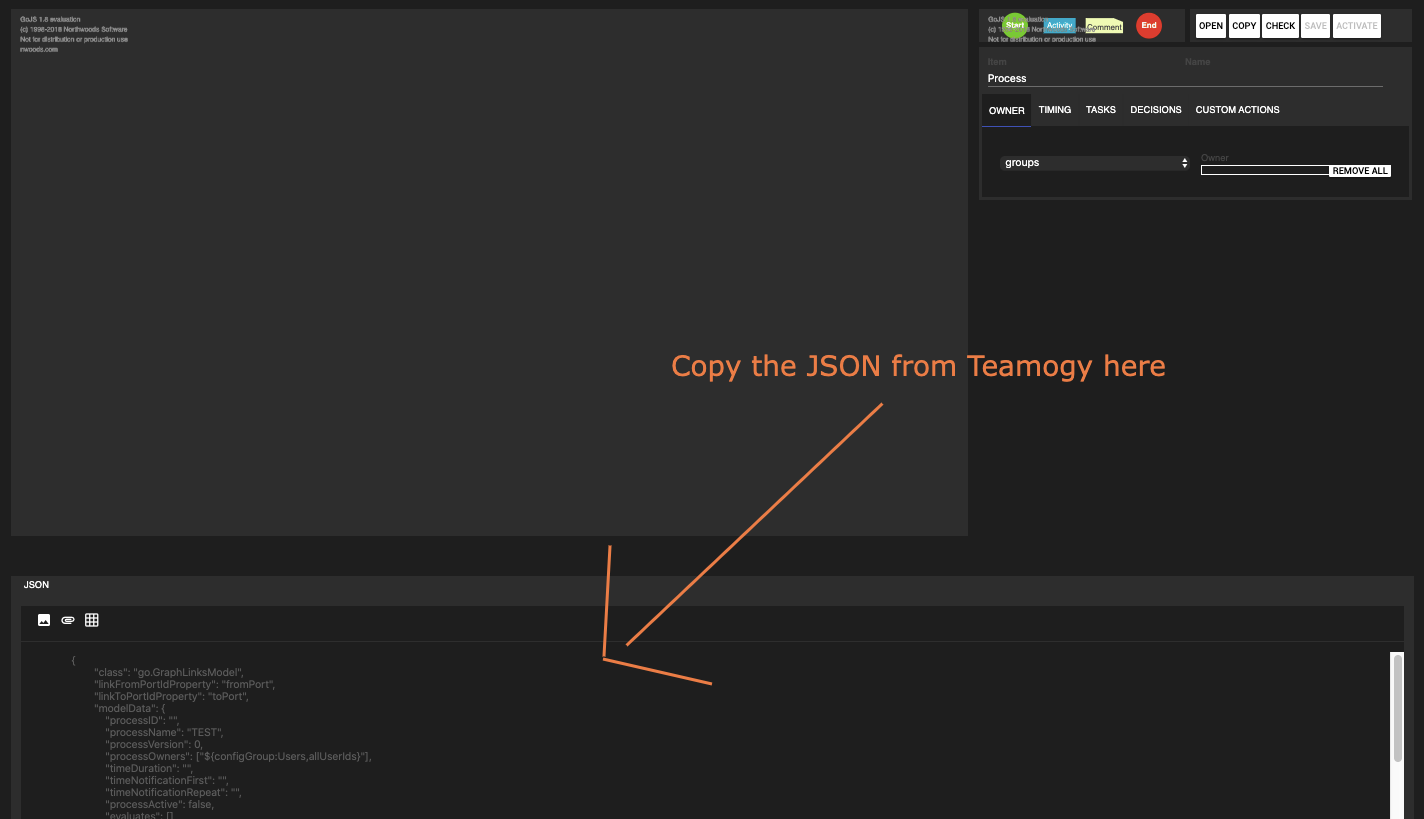The height and width of the screenshot is (819, 1424).
Task: Click the "processVersion": 0 line
Action: pos(154,744)
